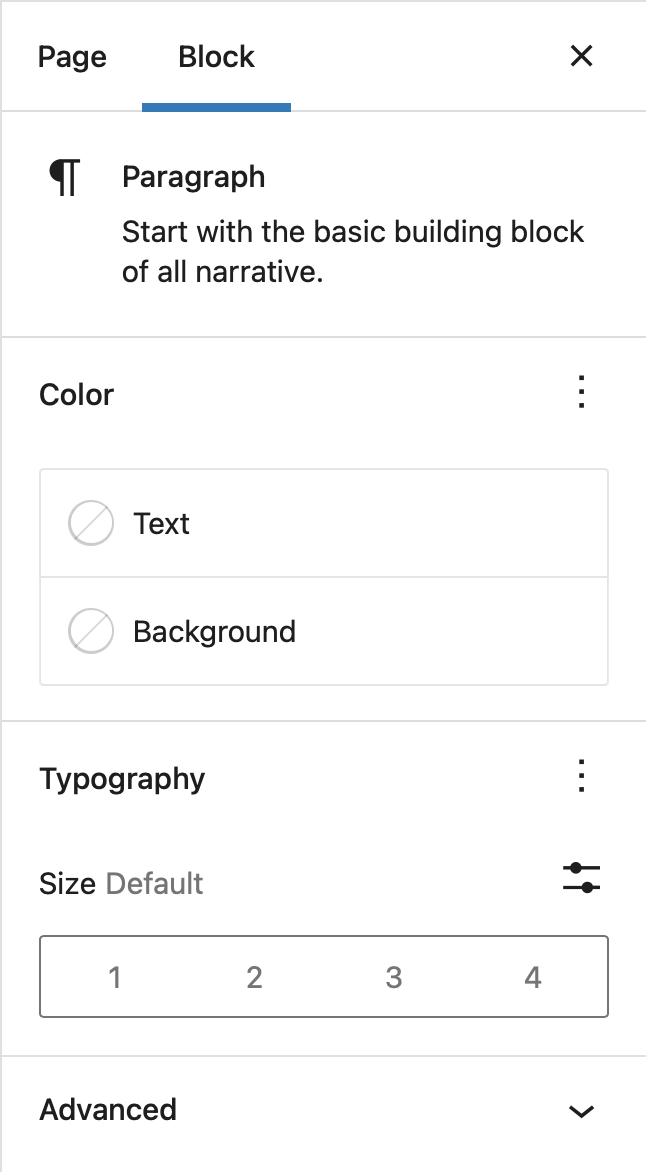This screenshot has width=646, height=1172.
Task: Pick font size option 3
Action: (394, 977)
